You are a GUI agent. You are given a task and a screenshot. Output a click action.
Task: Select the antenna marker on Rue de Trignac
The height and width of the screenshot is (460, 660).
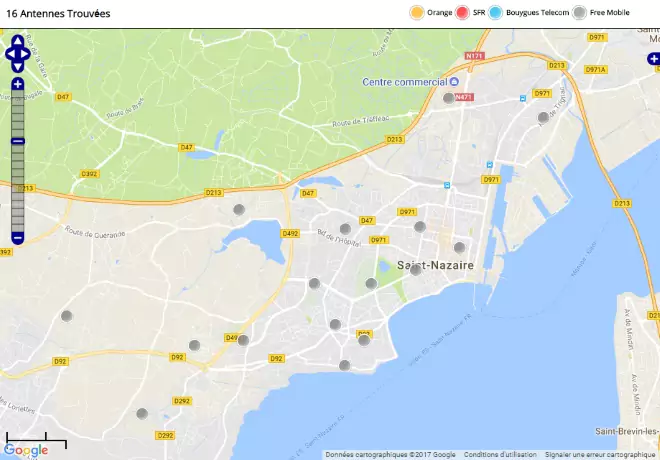click(543, 117)
